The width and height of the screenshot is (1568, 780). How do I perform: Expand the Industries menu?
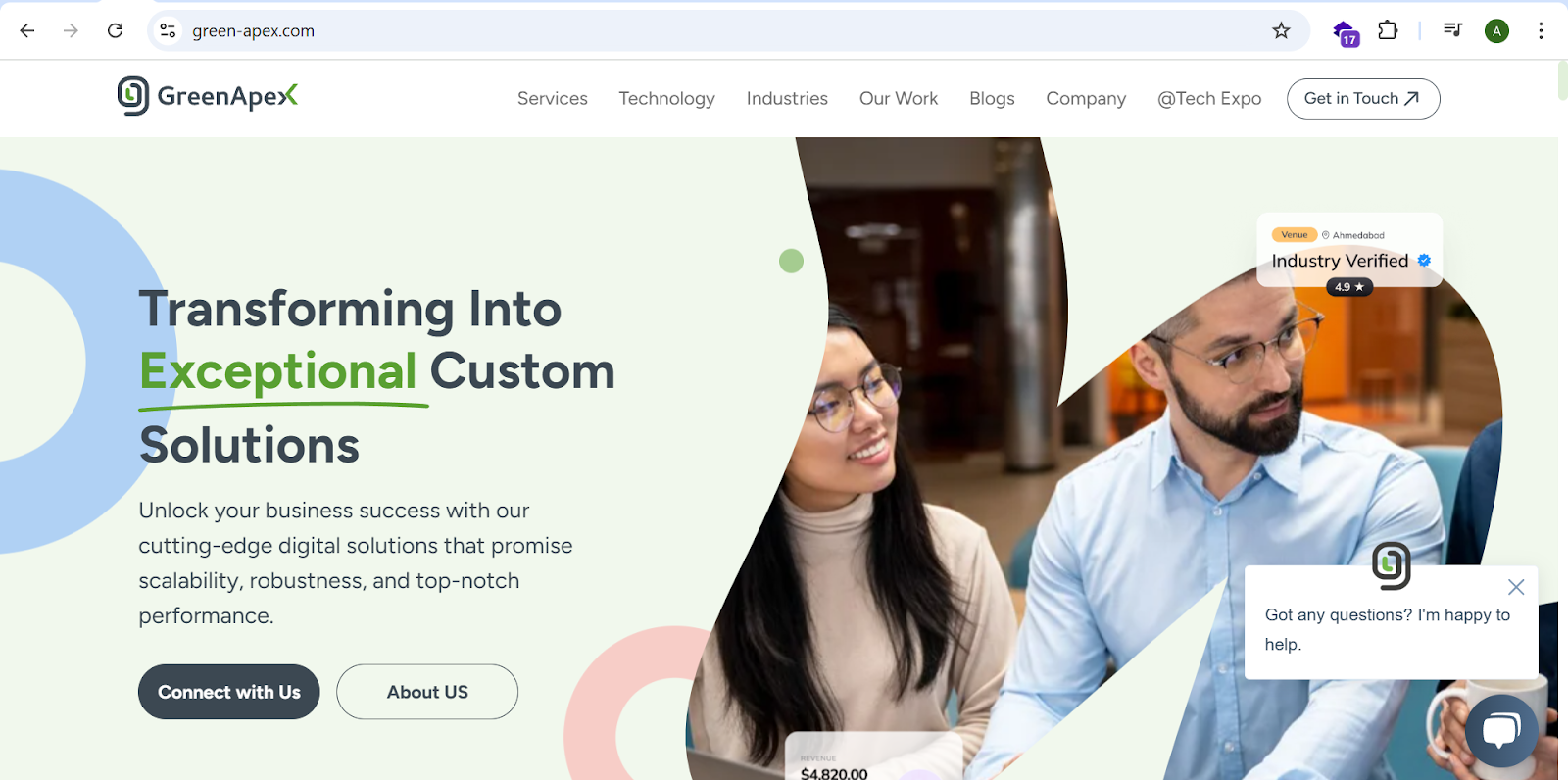[787, 98]
